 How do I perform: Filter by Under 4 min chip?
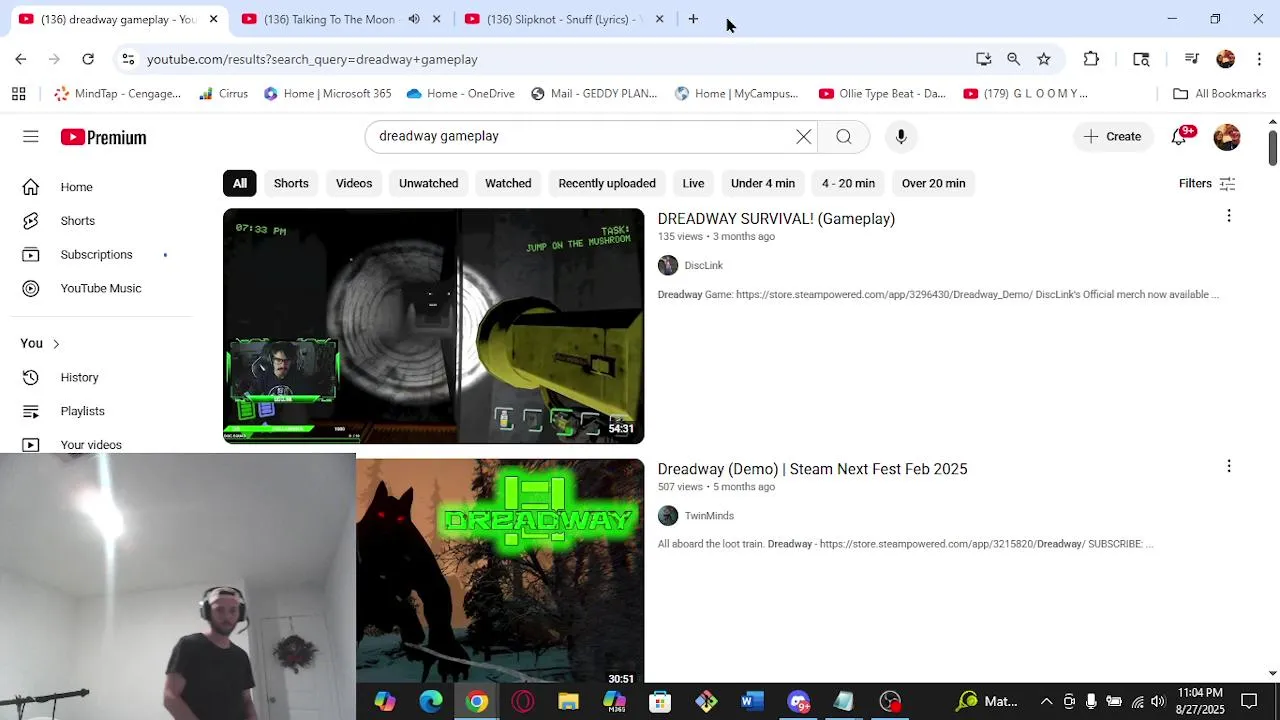click(x=763, y=183)
